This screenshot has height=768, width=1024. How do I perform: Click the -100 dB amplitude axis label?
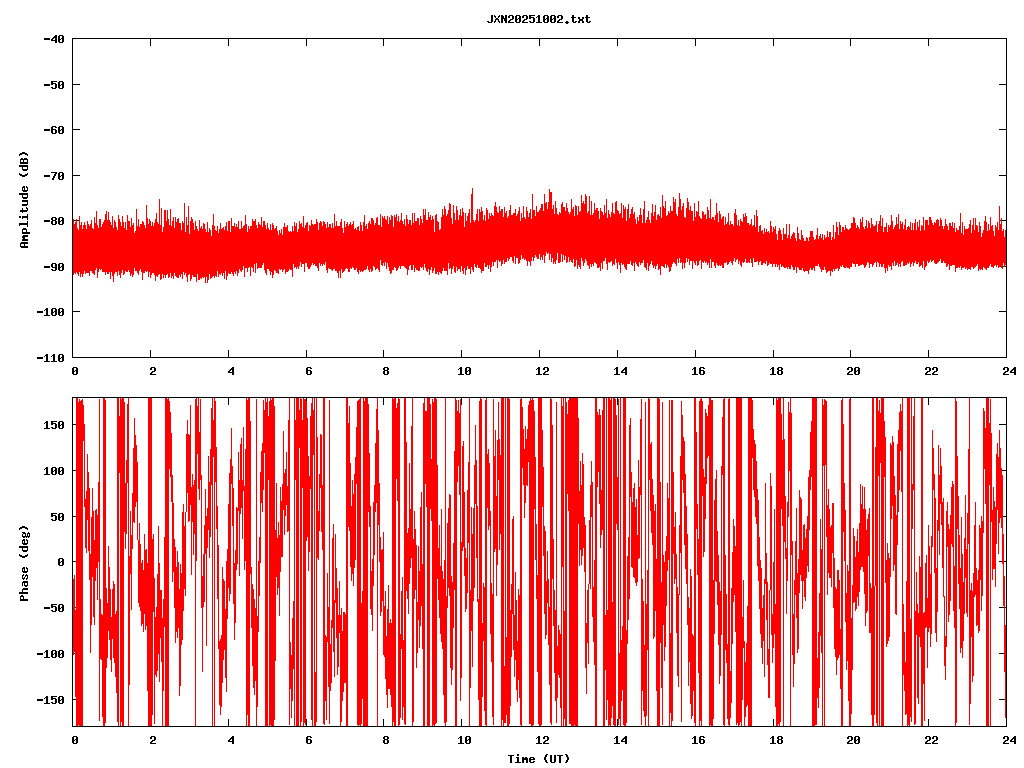coord(51,312)
